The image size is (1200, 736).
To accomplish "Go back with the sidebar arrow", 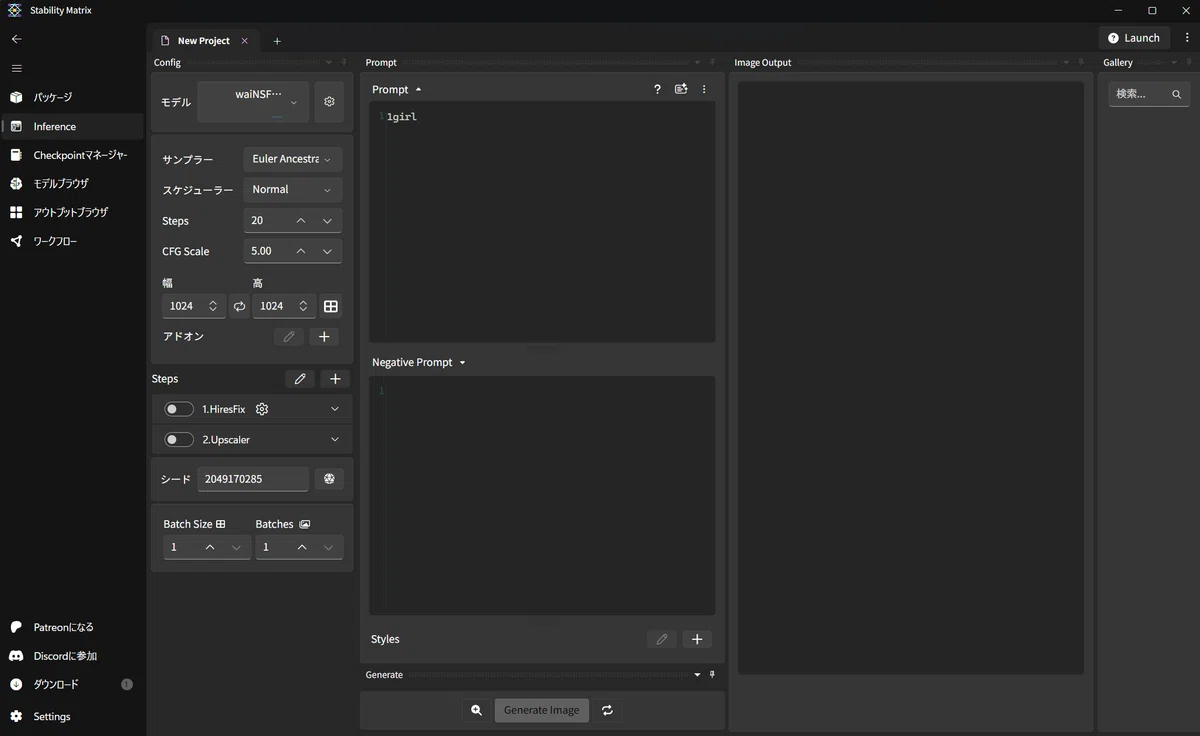I will pyautogui.click(x=16, y=39).
